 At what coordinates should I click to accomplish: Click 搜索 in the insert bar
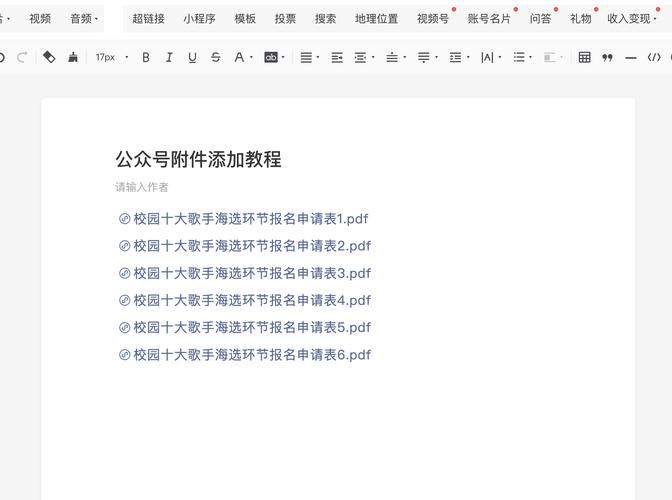pos(325,18)
